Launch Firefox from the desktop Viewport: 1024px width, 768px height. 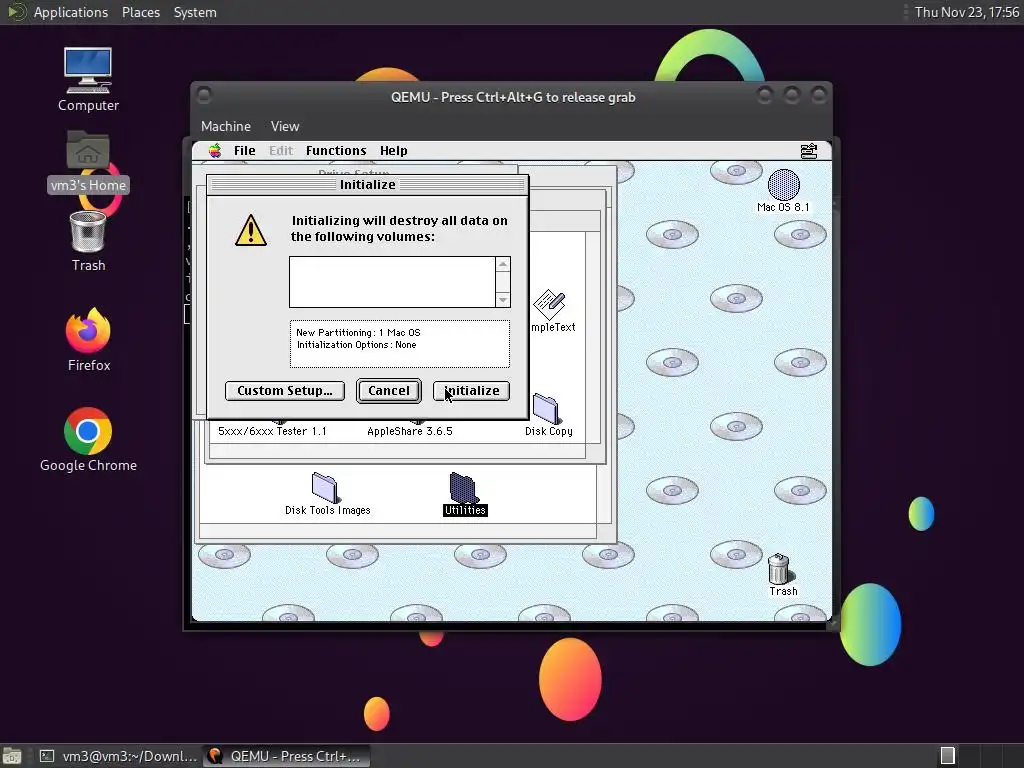(x=88, y=330)
